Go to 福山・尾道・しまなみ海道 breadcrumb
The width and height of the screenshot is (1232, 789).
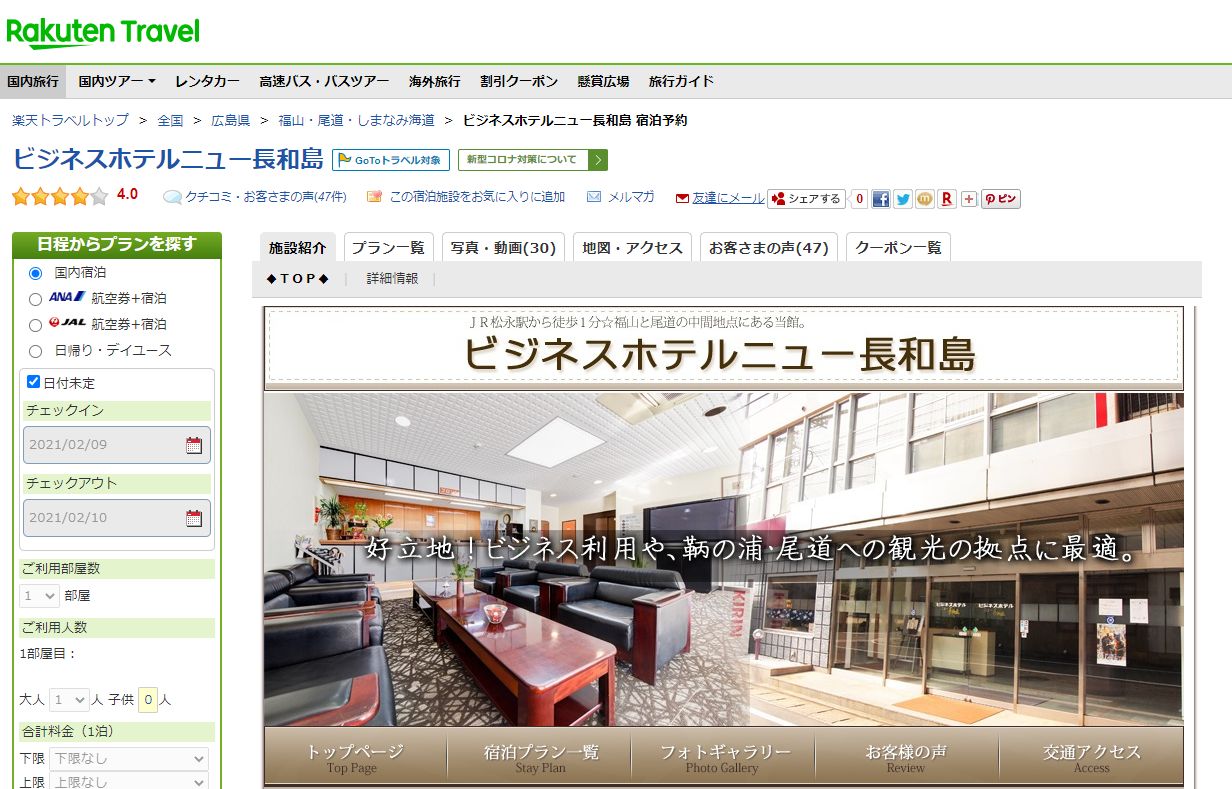pyautogui.click(x=357, y=120)
